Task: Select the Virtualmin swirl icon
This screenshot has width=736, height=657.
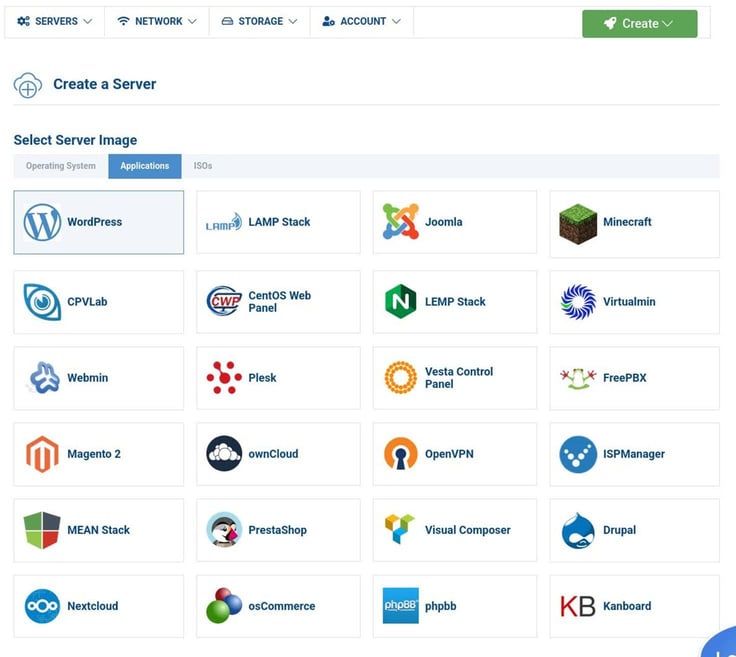Action: (x=578, y=302)
